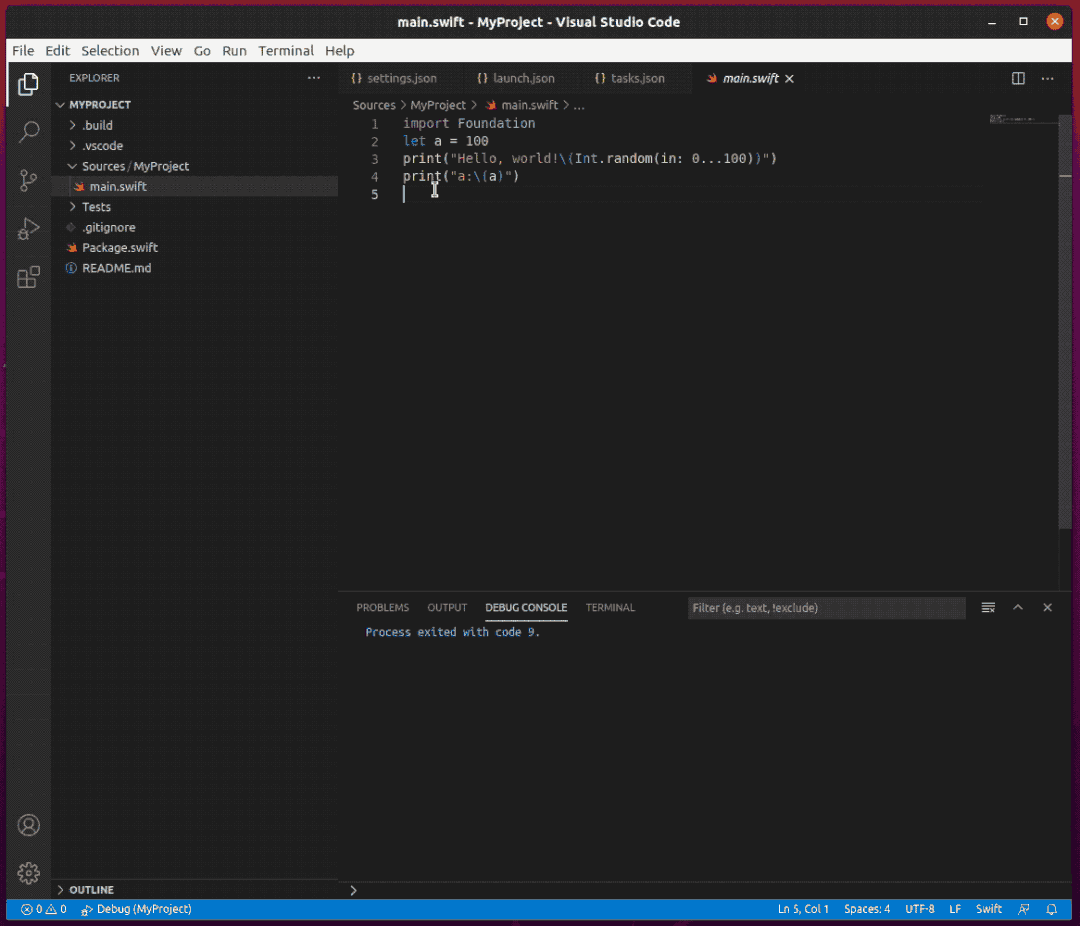The image size is (1080, 926).
Task: Open the File menu
Action: pyautogui.click(x=23, y=50)
